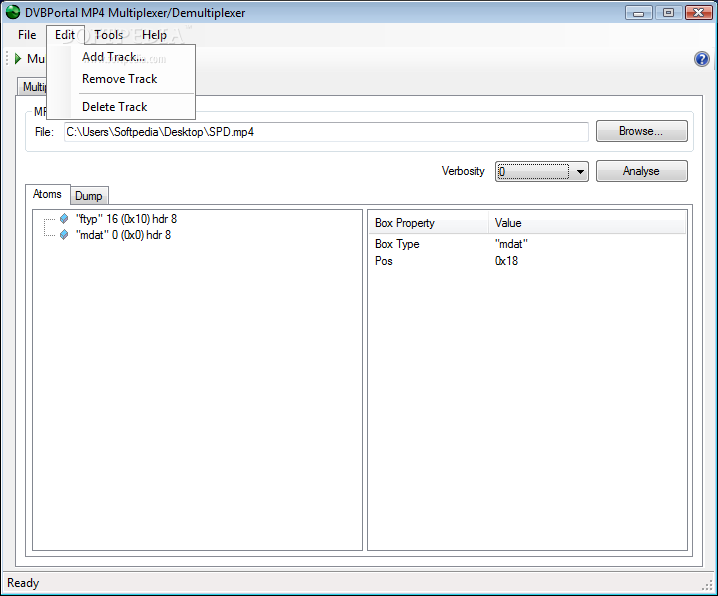Viewport: 718px width, 596px height.
Task: Click the mdat atom diamond icon
Action: pos(64,235)
